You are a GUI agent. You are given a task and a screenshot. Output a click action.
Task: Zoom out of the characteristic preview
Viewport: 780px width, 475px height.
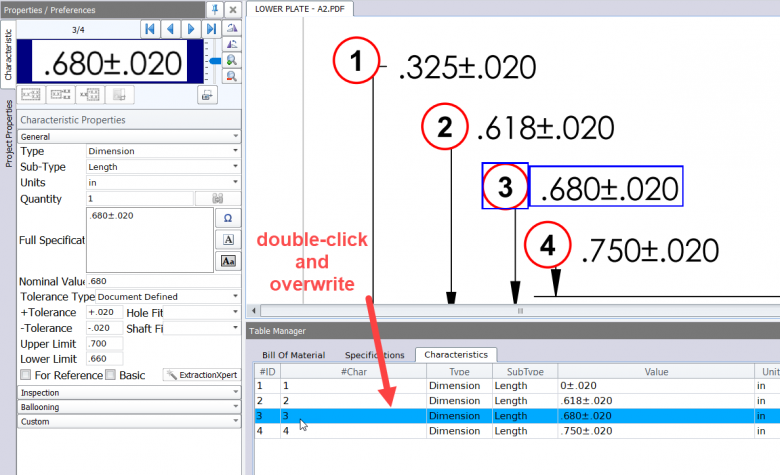pyautogui.click(x=232, y=76)
